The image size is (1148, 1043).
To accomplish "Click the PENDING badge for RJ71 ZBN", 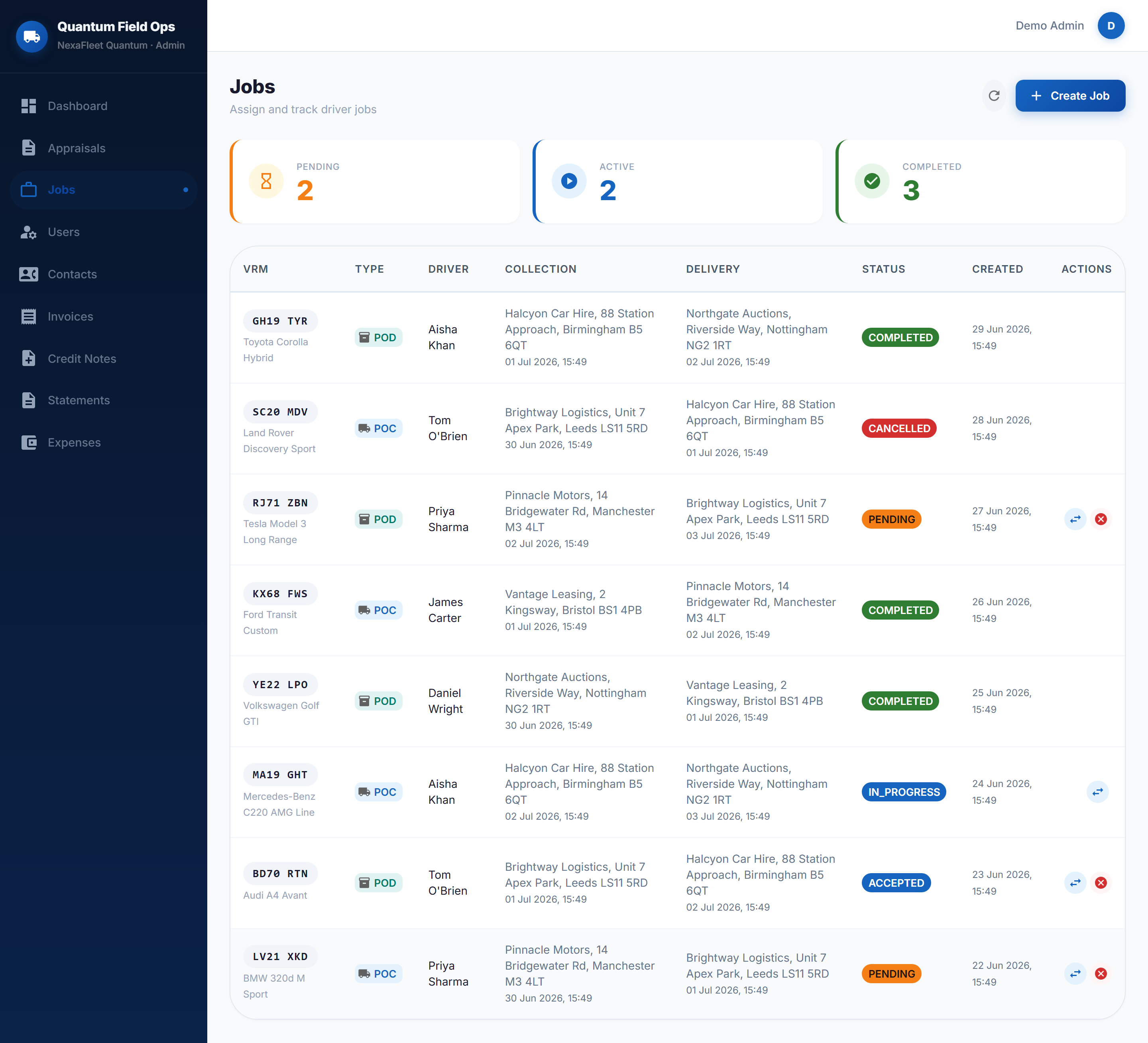I will pyautogui.click(x=891, y=519).
